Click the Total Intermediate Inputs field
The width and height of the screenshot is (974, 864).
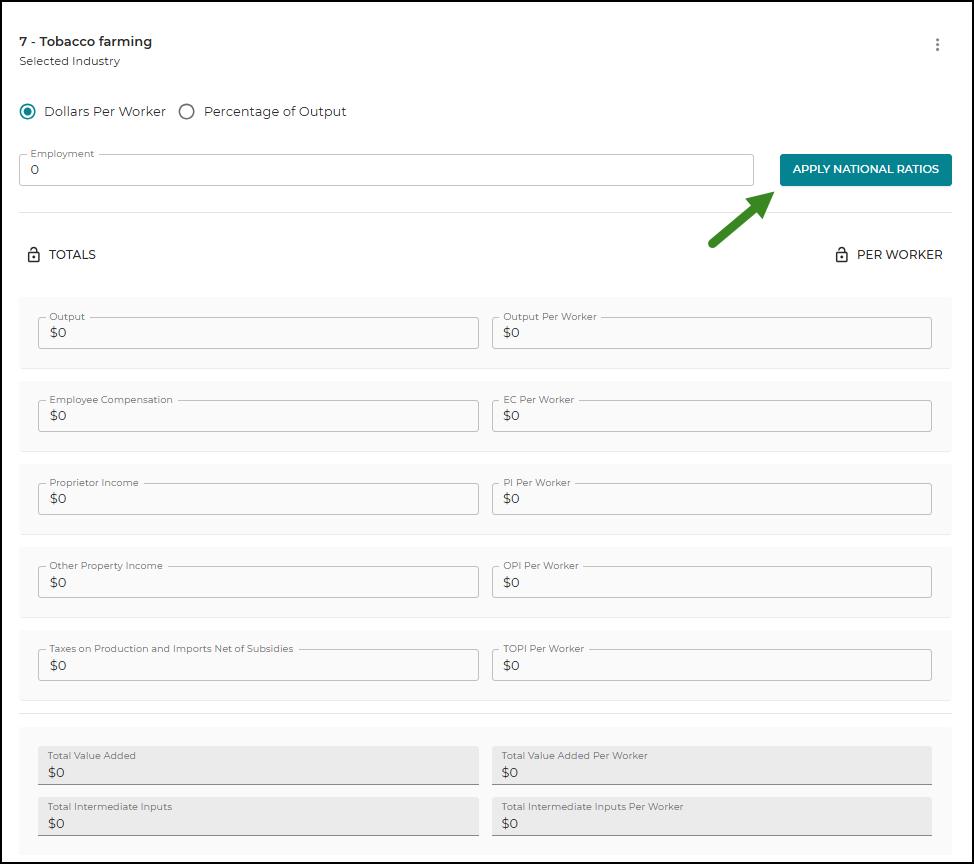click(x=258, y=816)
